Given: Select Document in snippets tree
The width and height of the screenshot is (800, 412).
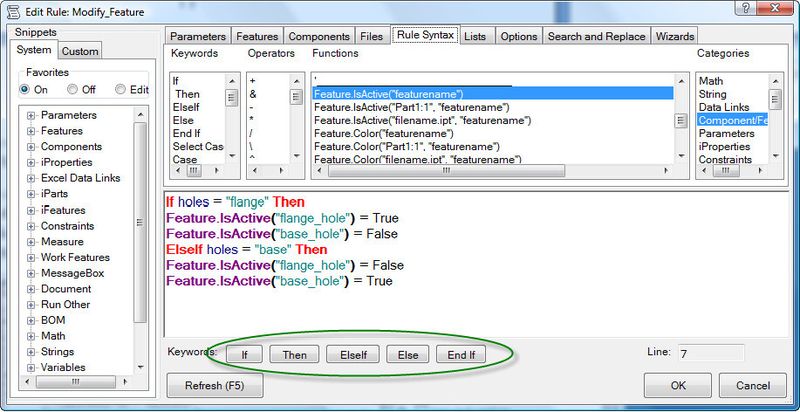Looking at the screenshot, I should click(66, 289).
